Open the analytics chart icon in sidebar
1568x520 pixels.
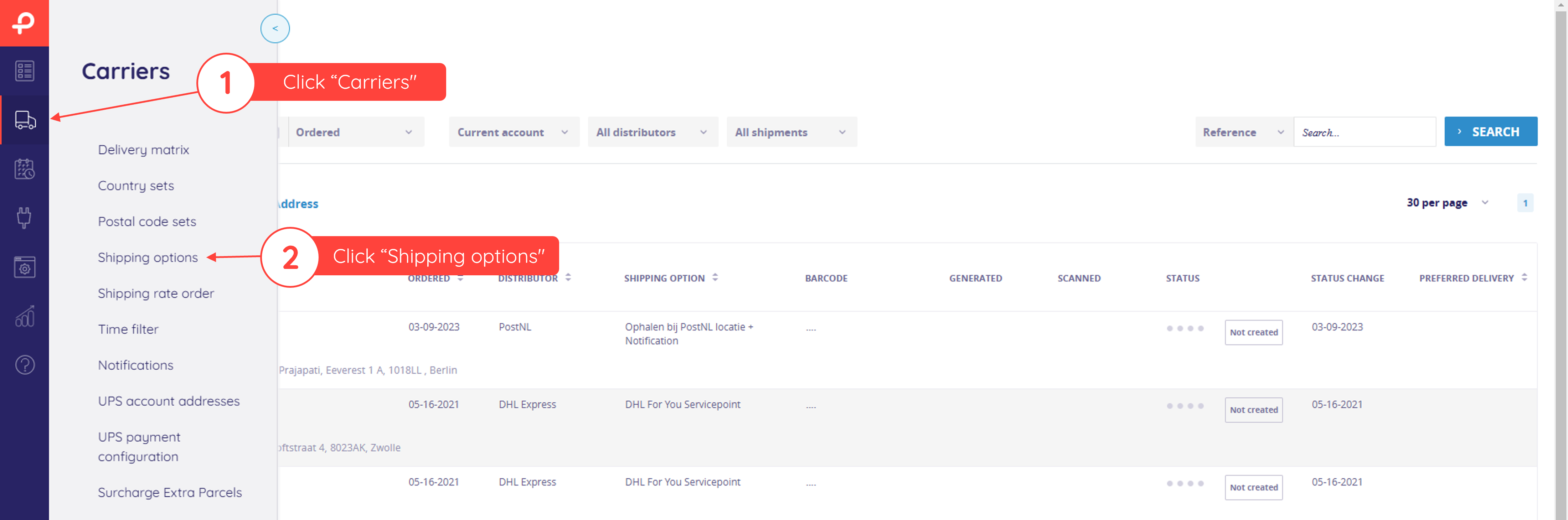(x=24, y=316)
